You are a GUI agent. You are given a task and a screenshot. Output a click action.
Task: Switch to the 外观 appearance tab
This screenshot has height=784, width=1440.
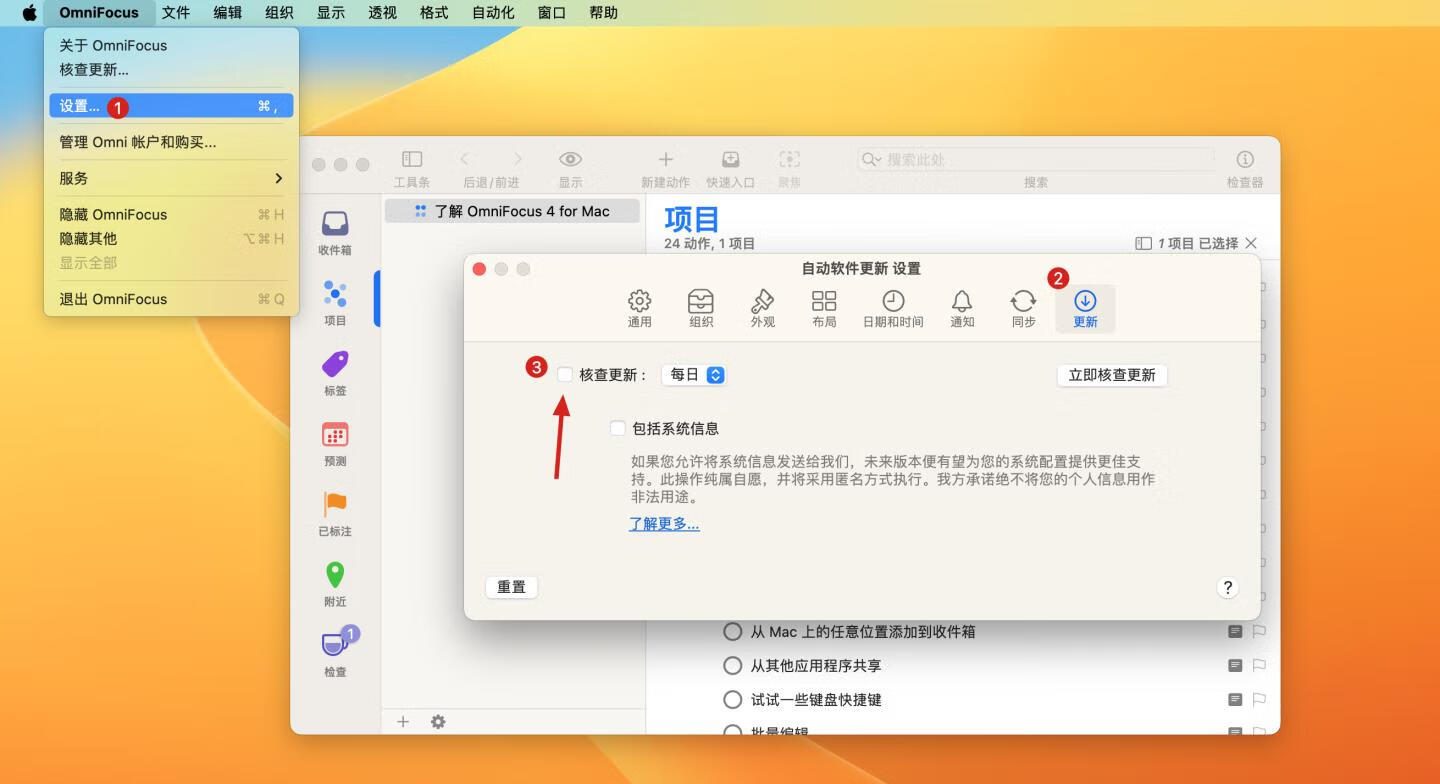762,308
